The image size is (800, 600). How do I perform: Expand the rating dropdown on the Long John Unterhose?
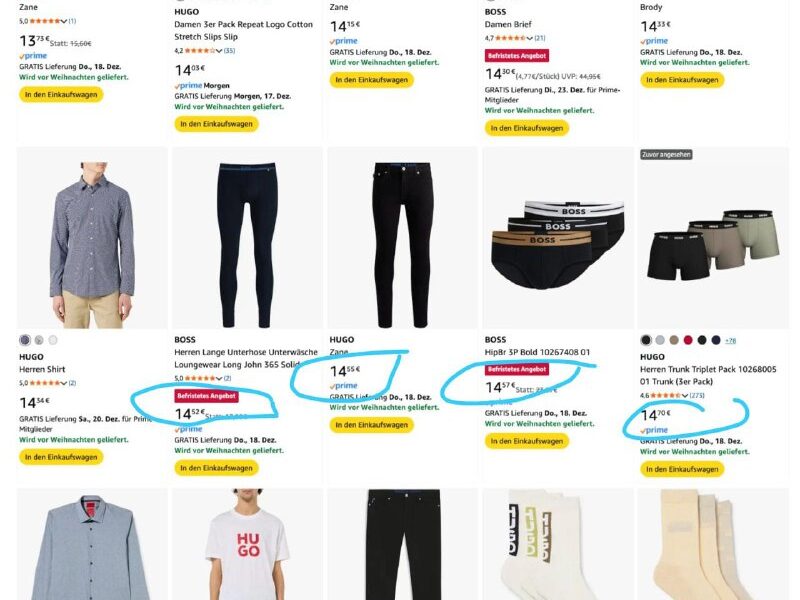coord(219,378)
